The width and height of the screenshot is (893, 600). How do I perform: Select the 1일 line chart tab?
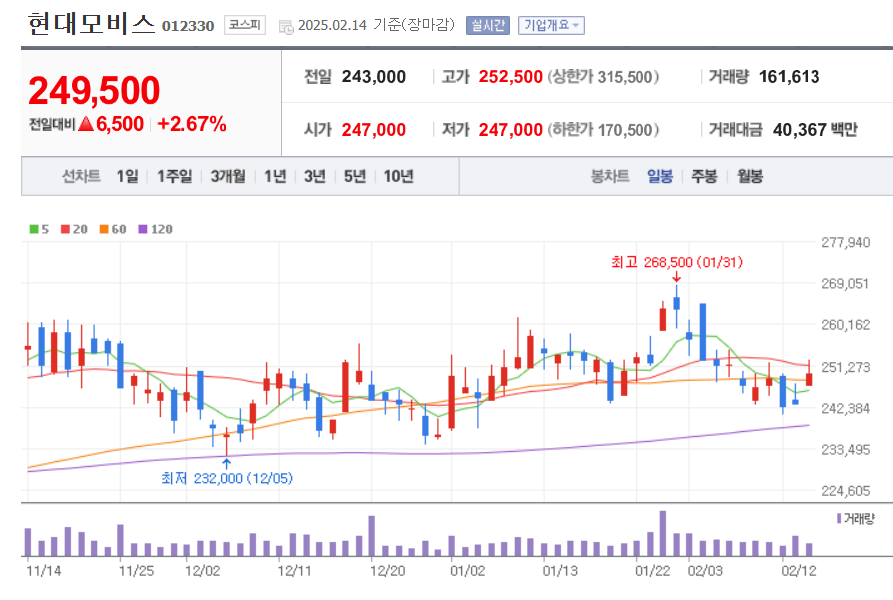click(128, 176)
